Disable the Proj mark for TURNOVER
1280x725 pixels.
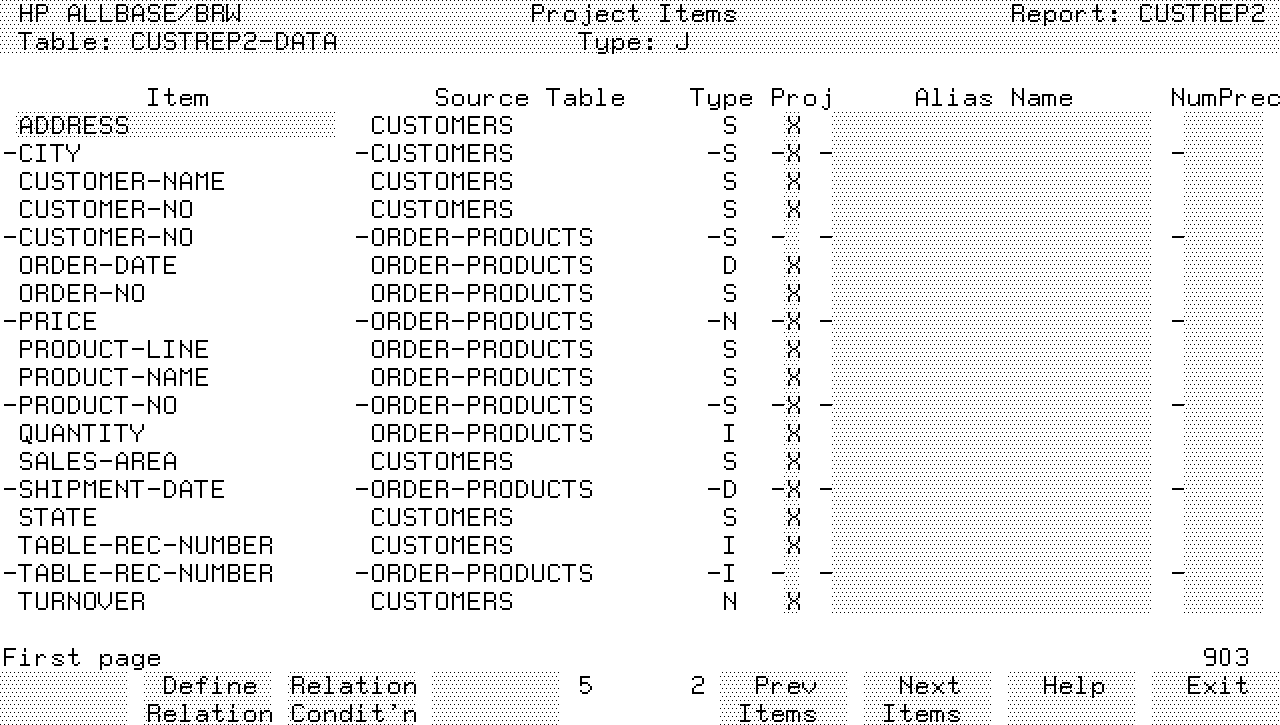tap(793, 602)
